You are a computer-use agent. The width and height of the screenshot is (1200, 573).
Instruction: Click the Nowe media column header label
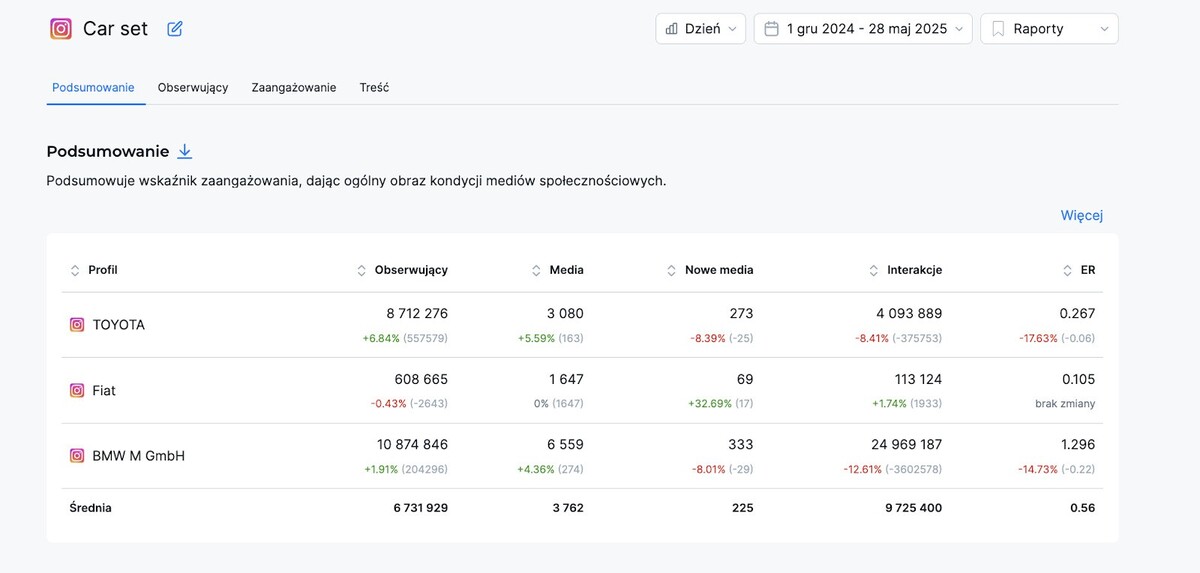[719, 270]
